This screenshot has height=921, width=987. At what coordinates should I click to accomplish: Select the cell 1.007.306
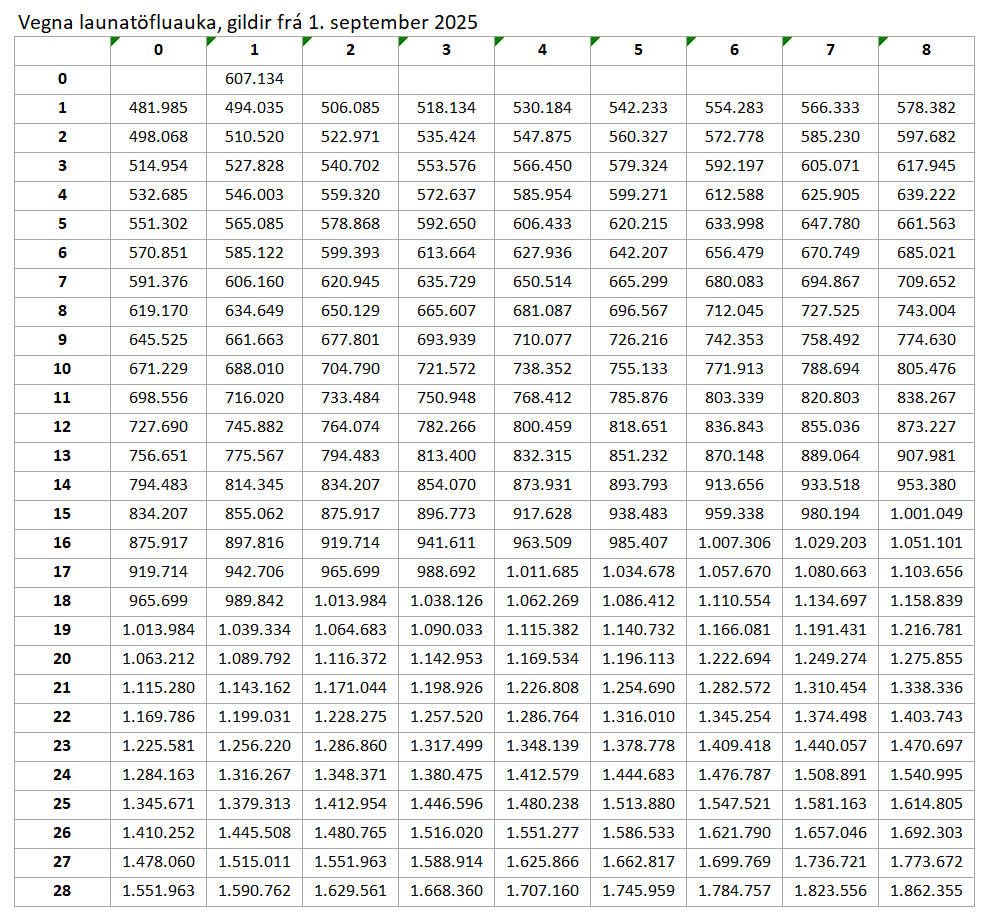[735, 543]
